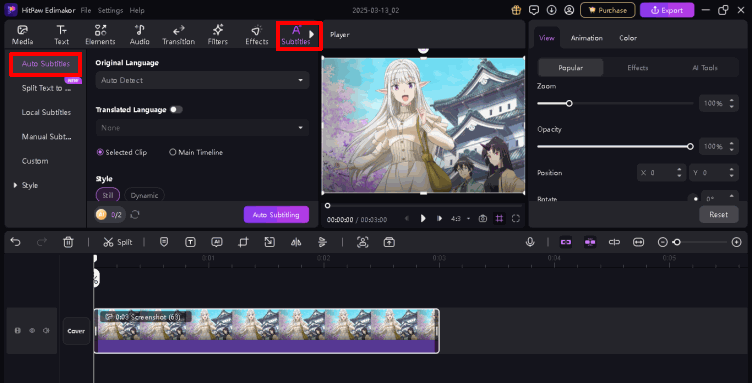Open the Media panel
753x384 pixels.
point(22,35)
